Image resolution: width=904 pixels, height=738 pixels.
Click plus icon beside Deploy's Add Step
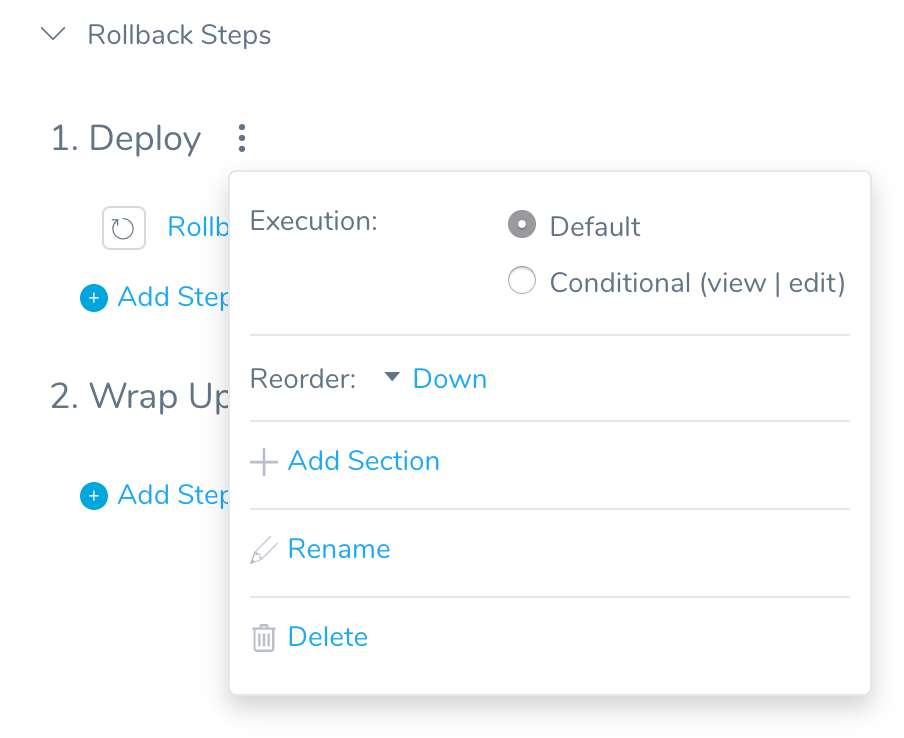(94, 298)
